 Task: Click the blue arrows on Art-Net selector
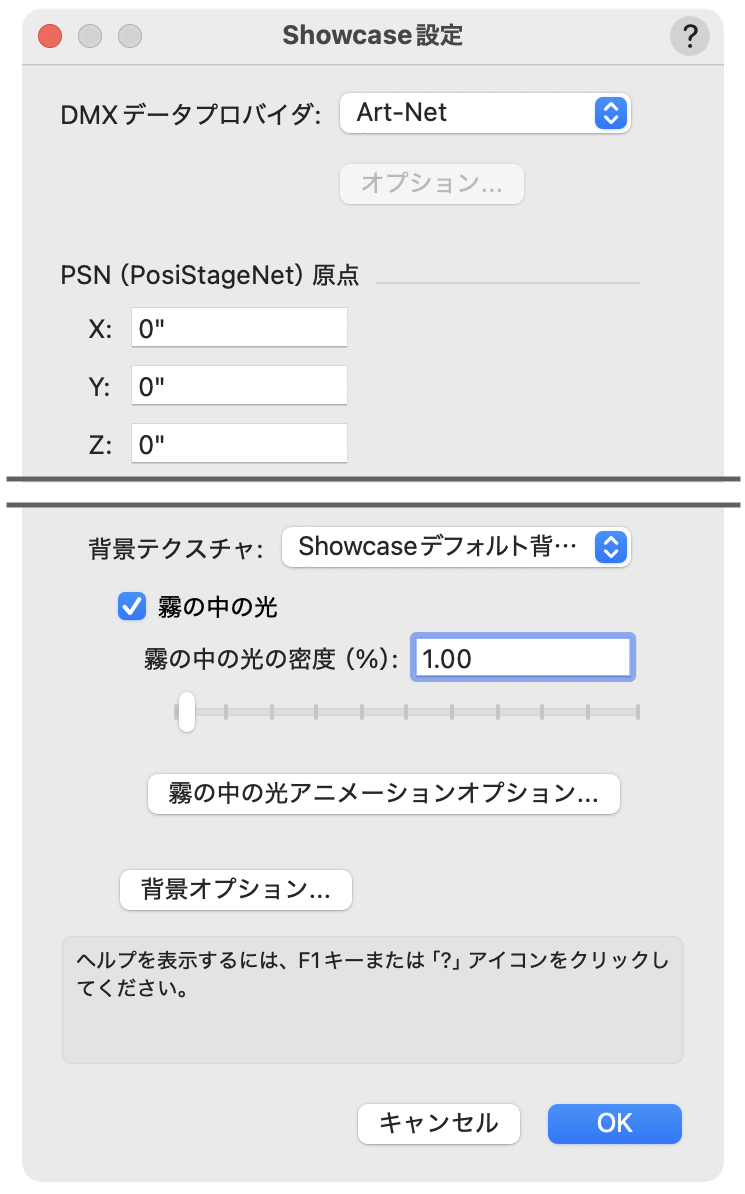(x=609, y=113)
